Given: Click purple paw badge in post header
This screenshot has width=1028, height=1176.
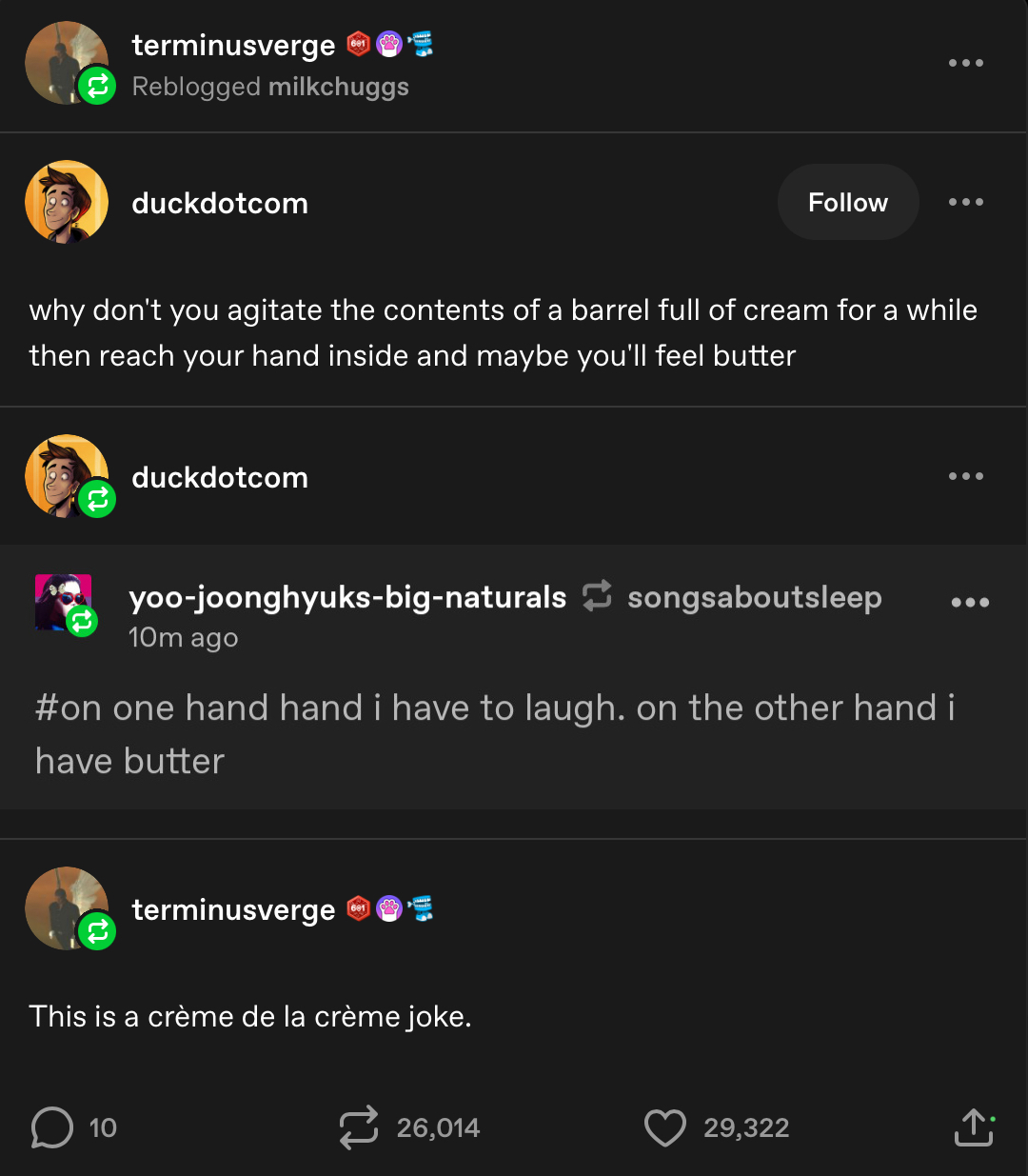Looking at the screenshot, I should [389, 44].
